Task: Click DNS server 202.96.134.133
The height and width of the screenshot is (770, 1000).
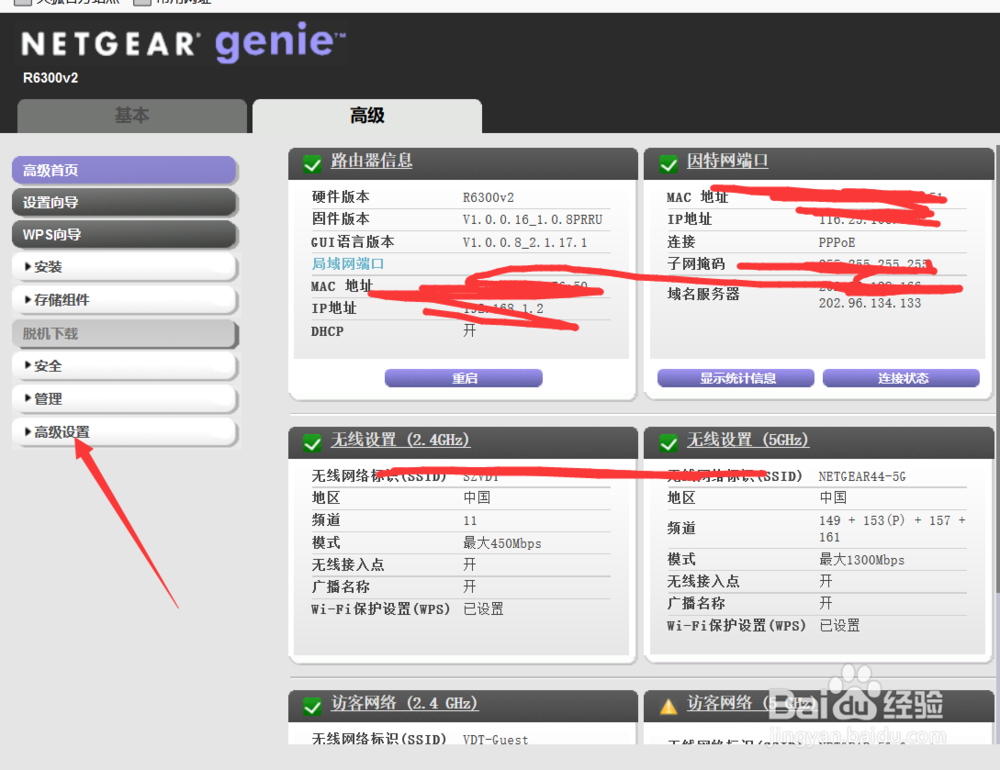Action: [870, 303]
